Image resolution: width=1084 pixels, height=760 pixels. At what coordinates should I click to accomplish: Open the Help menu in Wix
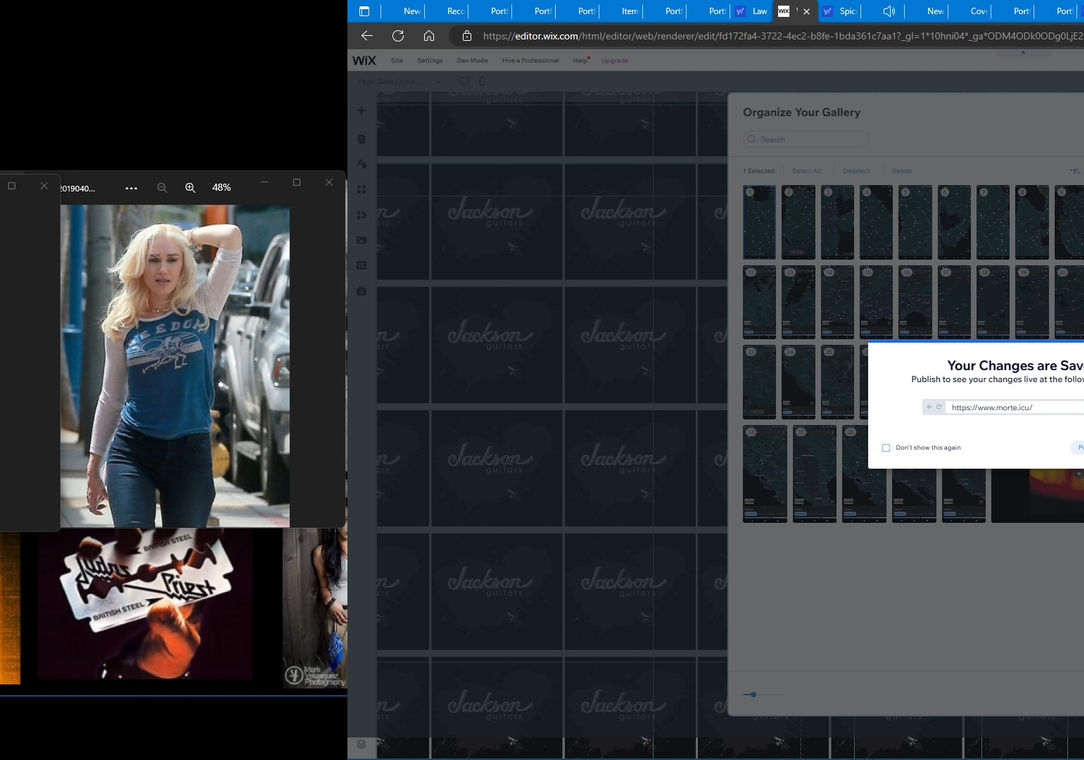[579, 60]
